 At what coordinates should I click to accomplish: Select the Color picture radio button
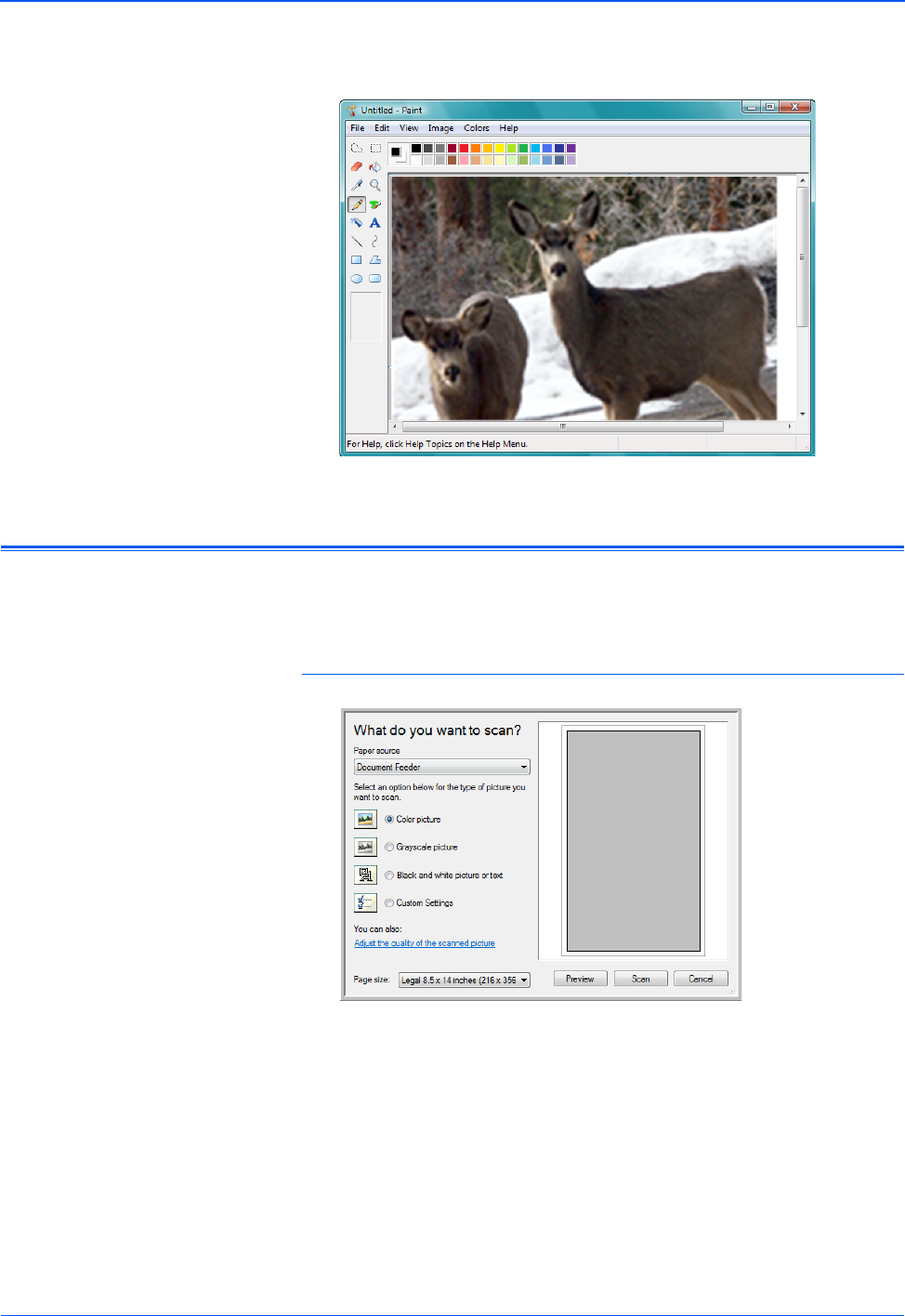pos(389,819)
